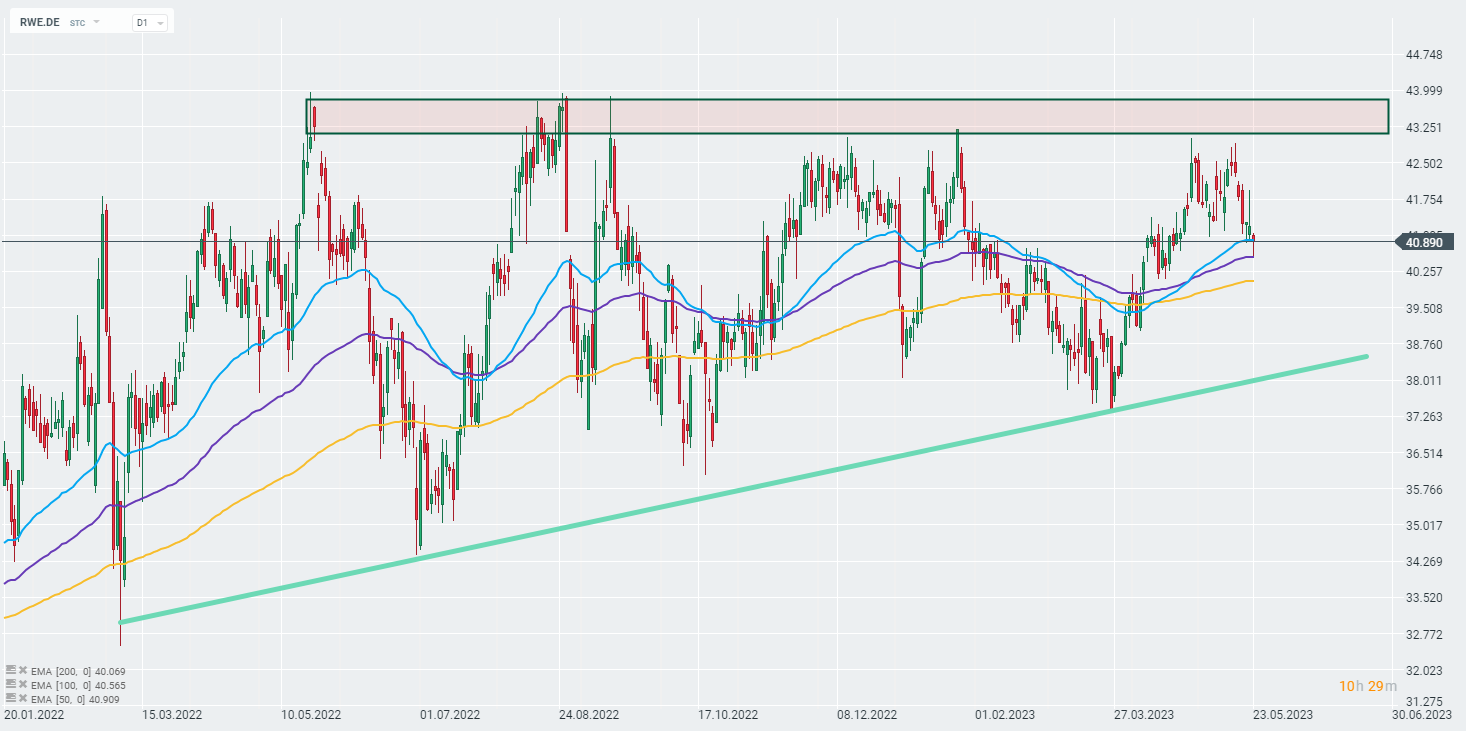Click the 42.502 price axis label
Viewport: 1466px width, 731px height.
tap(1423, 163)
